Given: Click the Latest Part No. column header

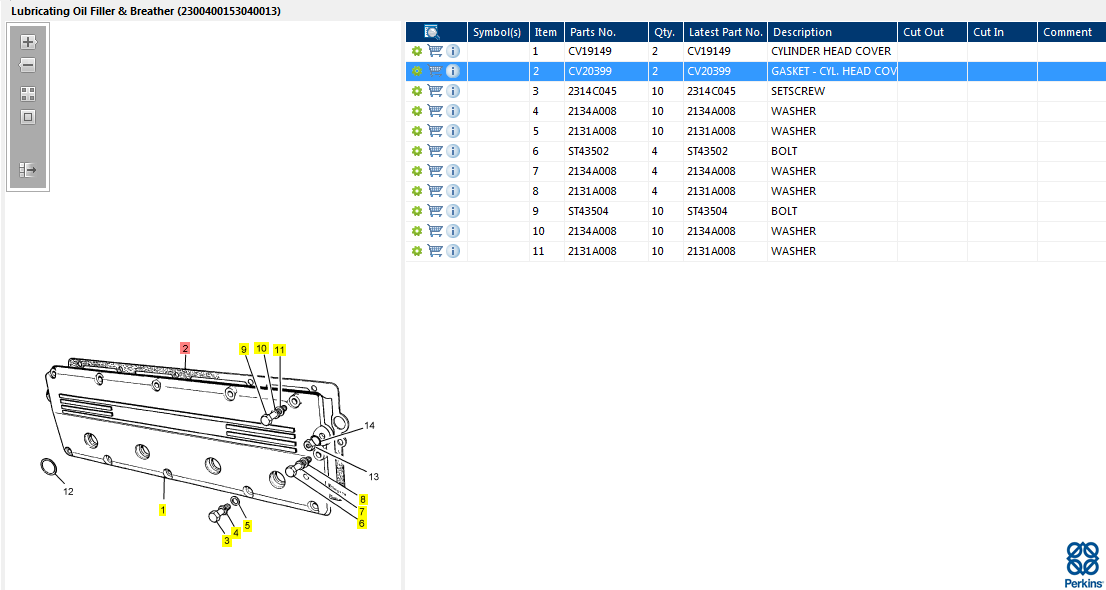Looking at the screenshot, I should click(x=725, y=32).
